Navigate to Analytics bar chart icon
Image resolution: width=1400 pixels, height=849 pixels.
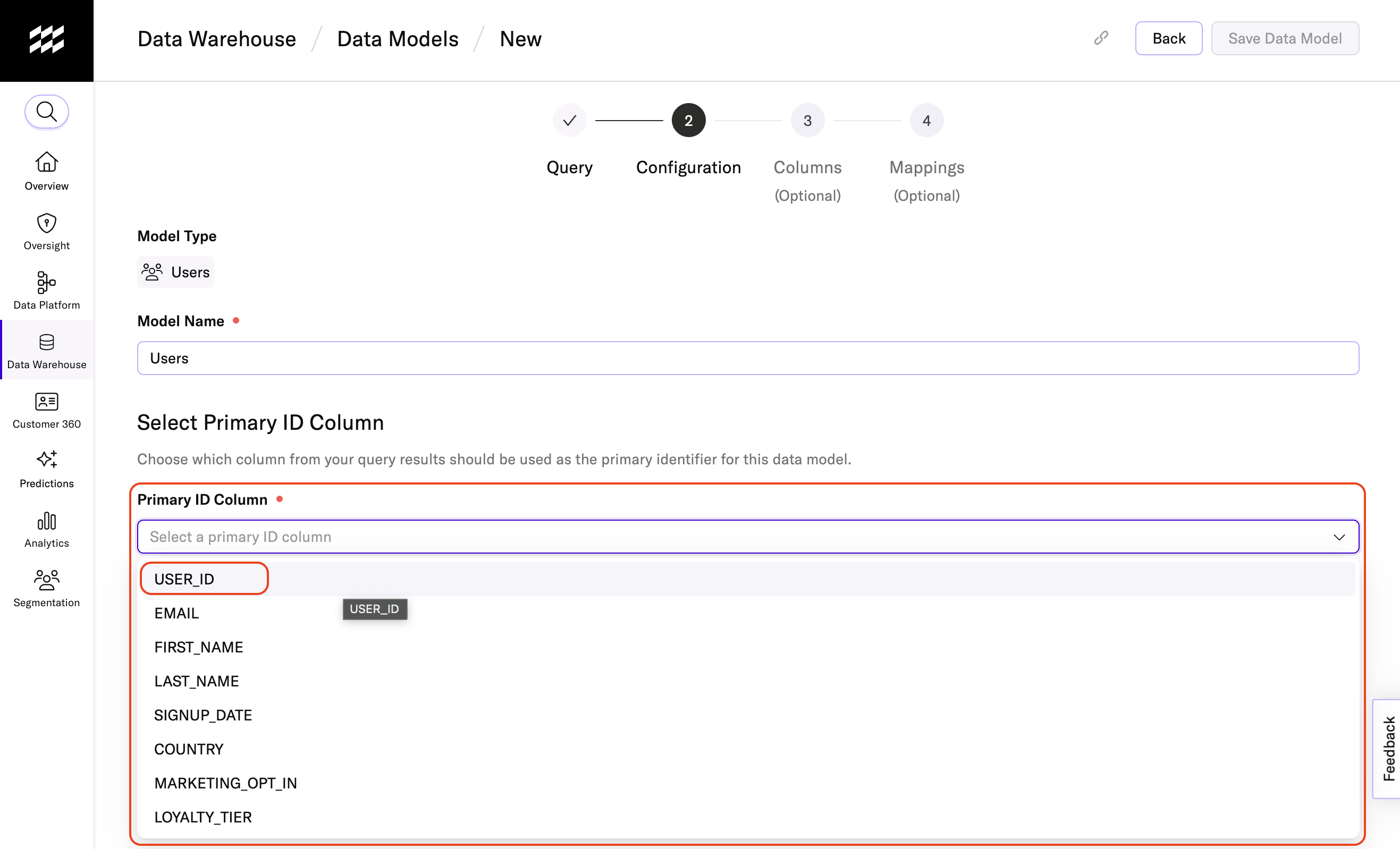47,521
